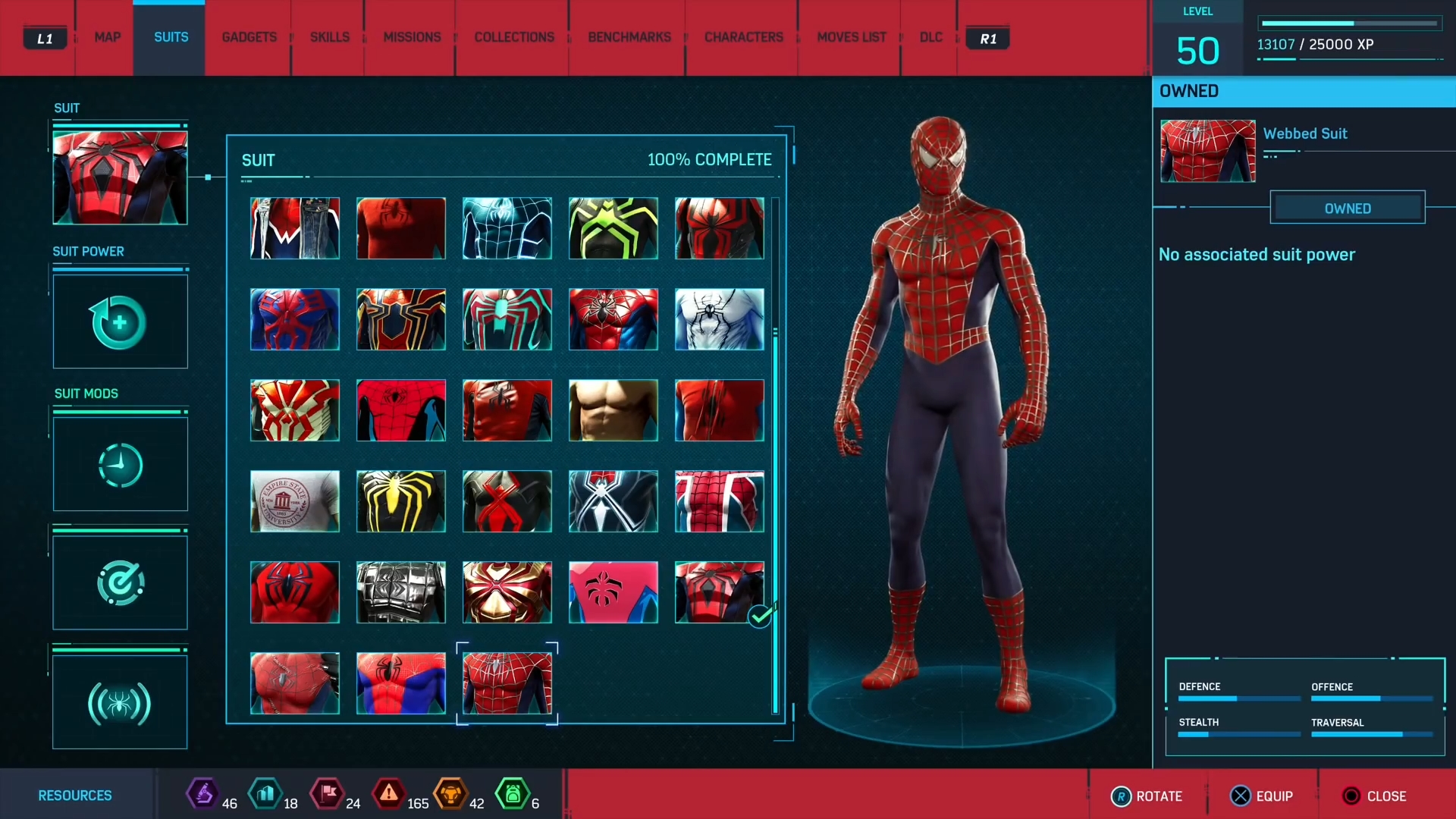Select the glowing cyan wireframe suit

coord(507,228)
